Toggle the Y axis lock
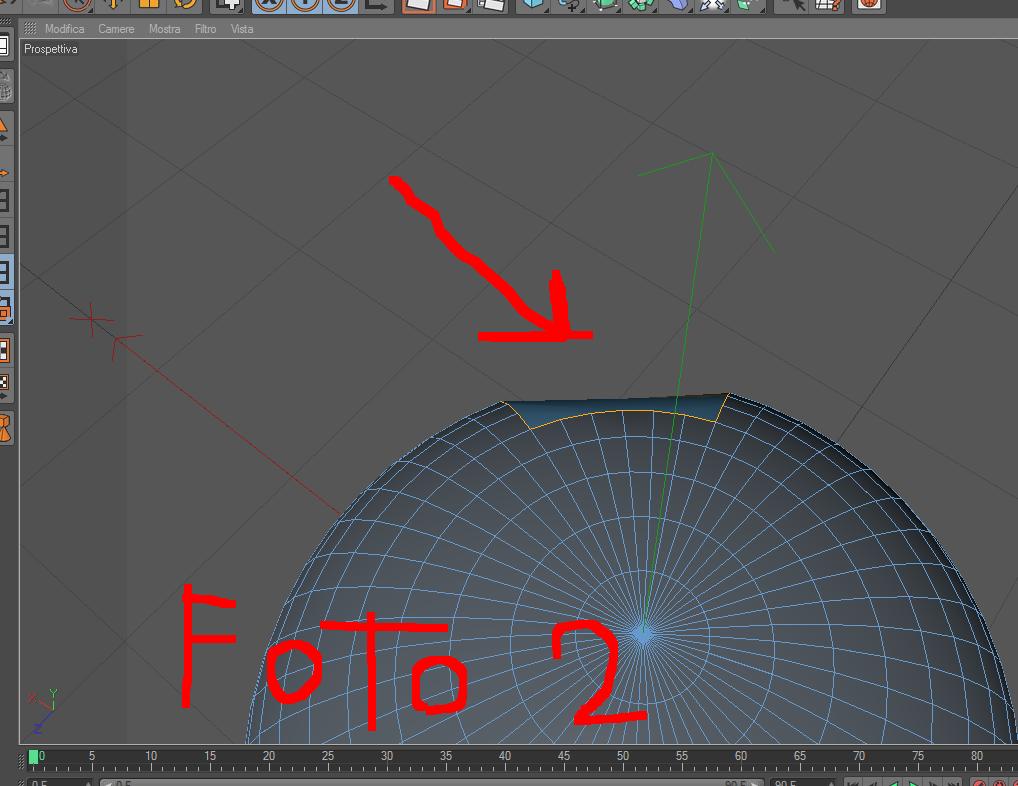This screenshot has height=786, width=1018. (304, 5)
